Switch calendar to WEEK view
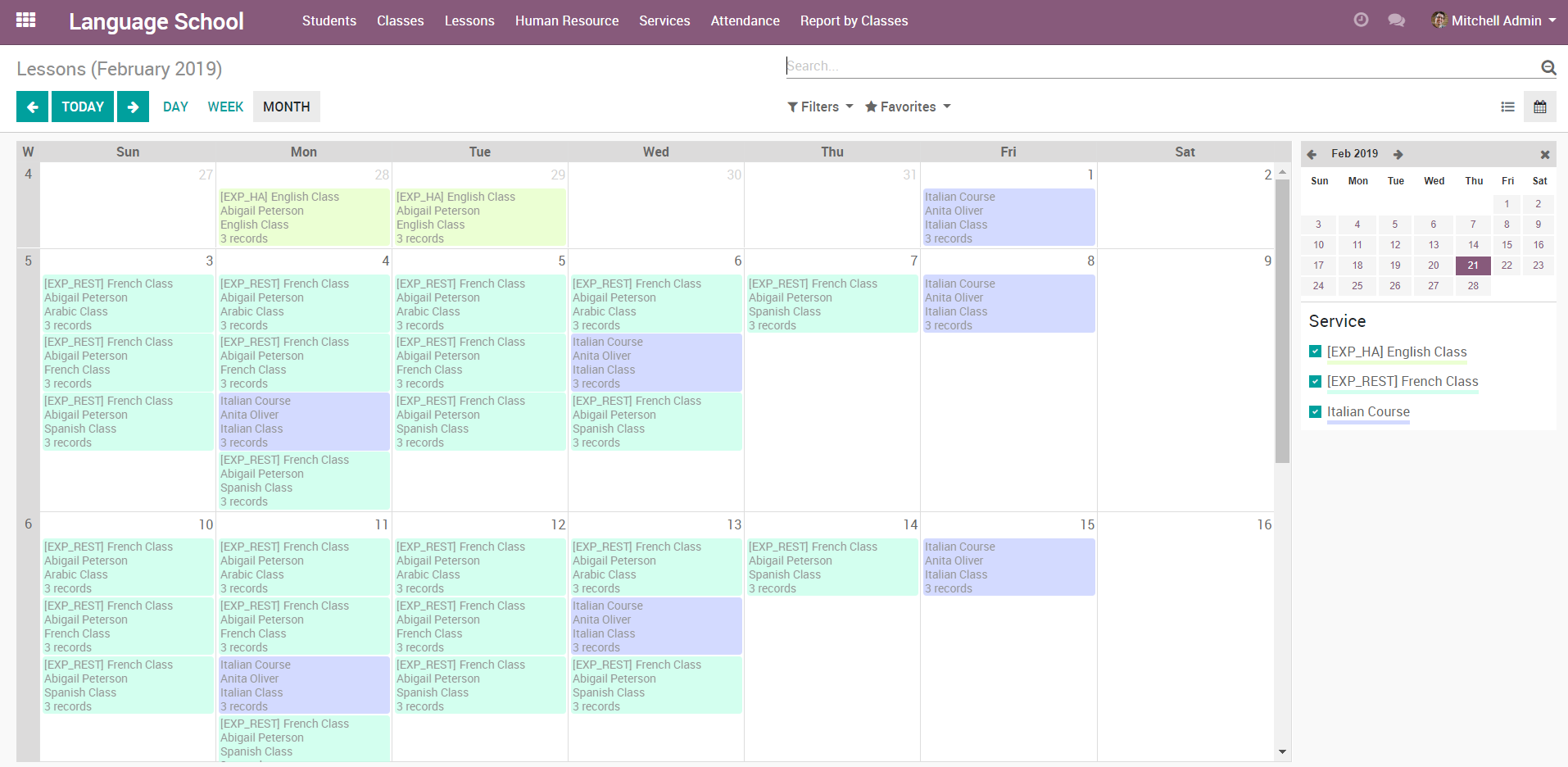1568x767 pixels. point(225,107)
